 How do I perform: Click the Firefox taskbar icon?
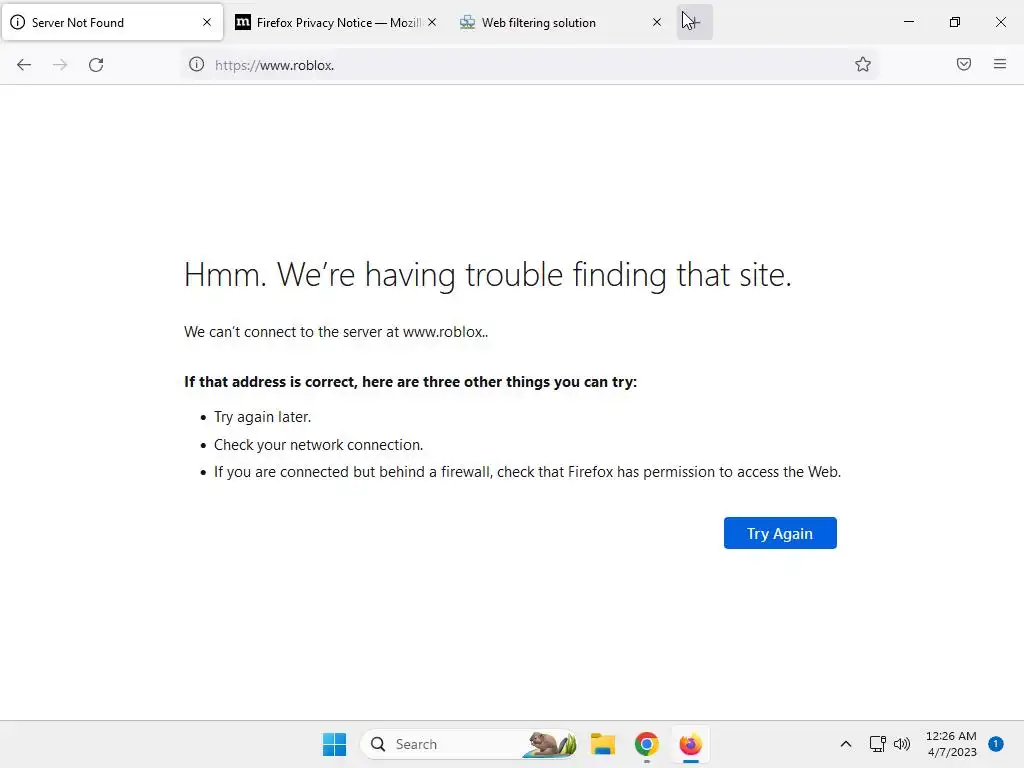tap(690, 744)
